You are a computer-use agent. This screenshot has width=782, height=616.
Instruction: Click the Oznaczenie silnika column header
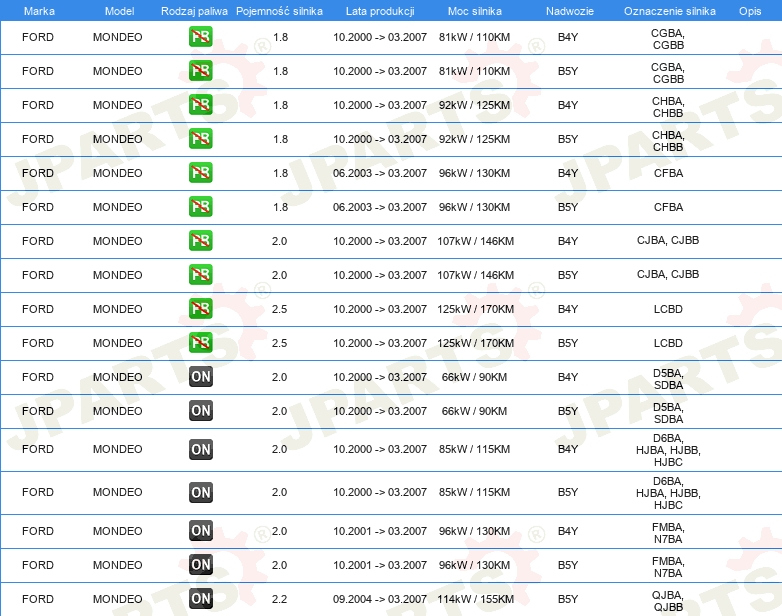click(670, 11)
